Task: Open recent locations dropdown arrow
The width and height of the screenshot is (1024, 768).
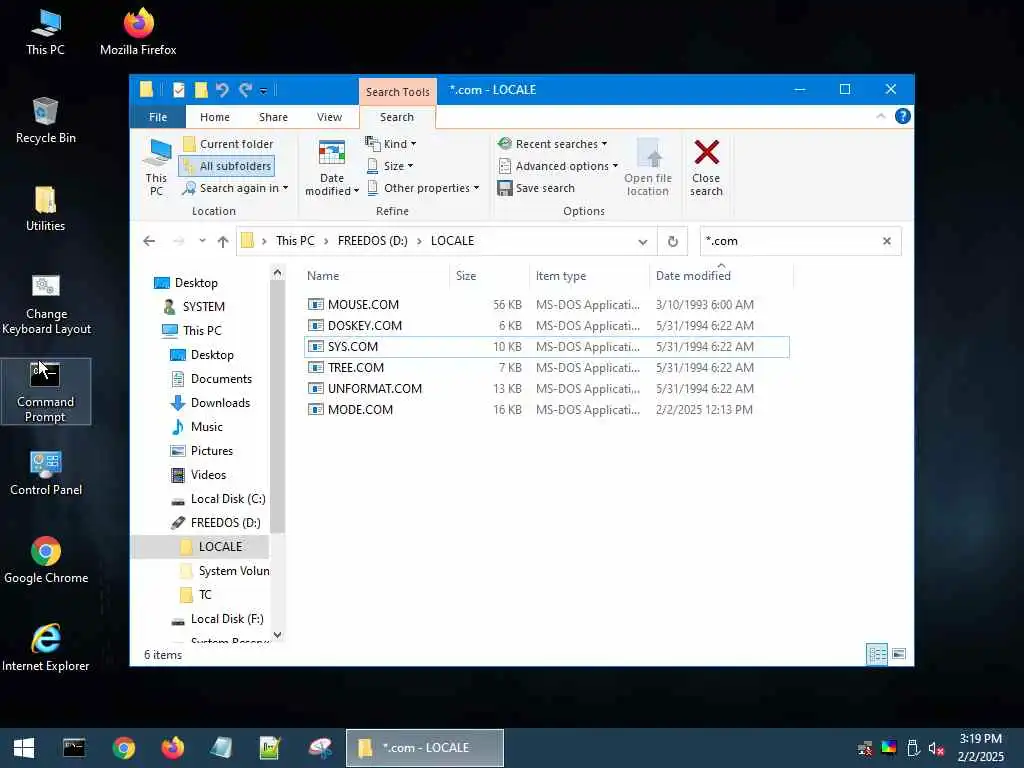Action: [202, 241]
